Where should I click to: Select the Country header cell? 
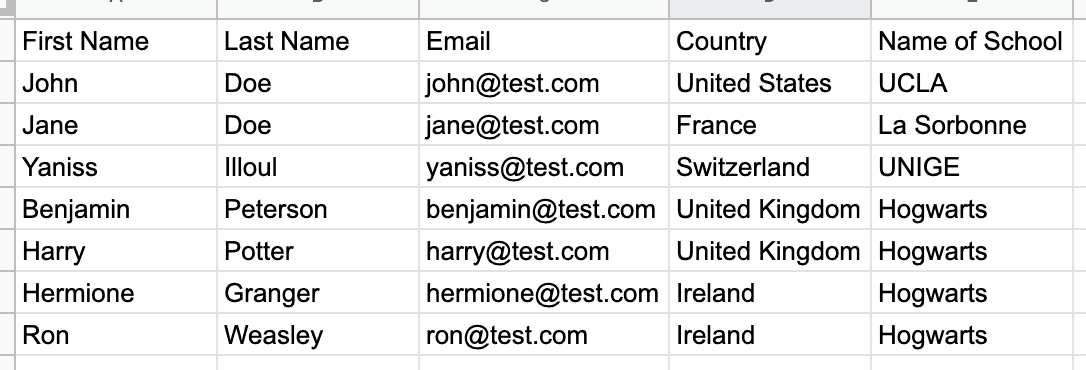click(769, 41)
